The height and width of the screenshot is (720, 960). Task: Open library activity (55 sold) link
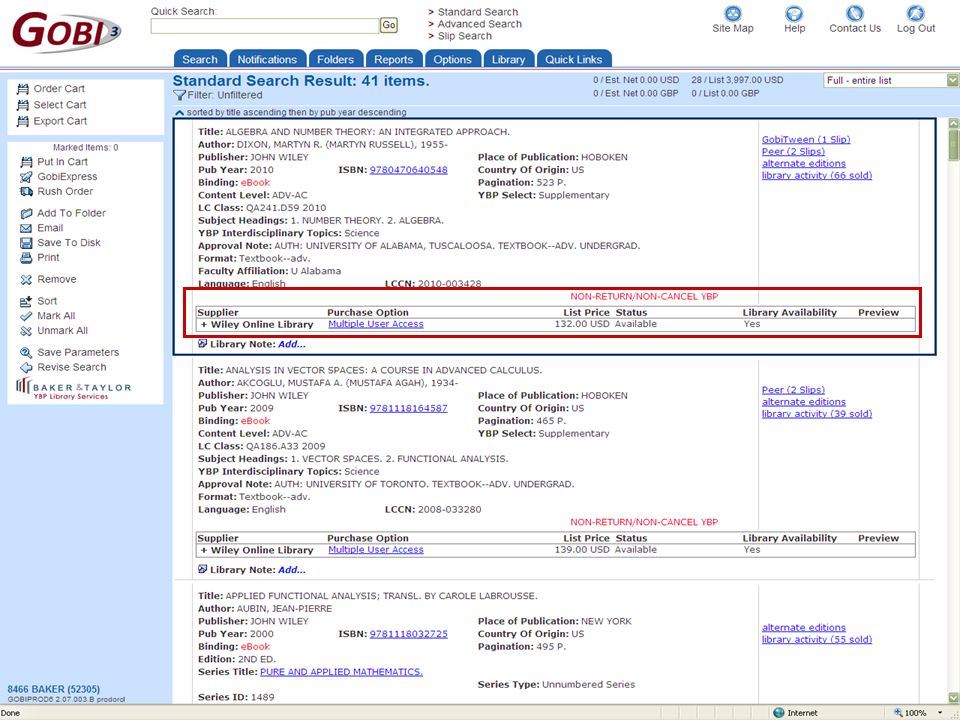point(817,640)
